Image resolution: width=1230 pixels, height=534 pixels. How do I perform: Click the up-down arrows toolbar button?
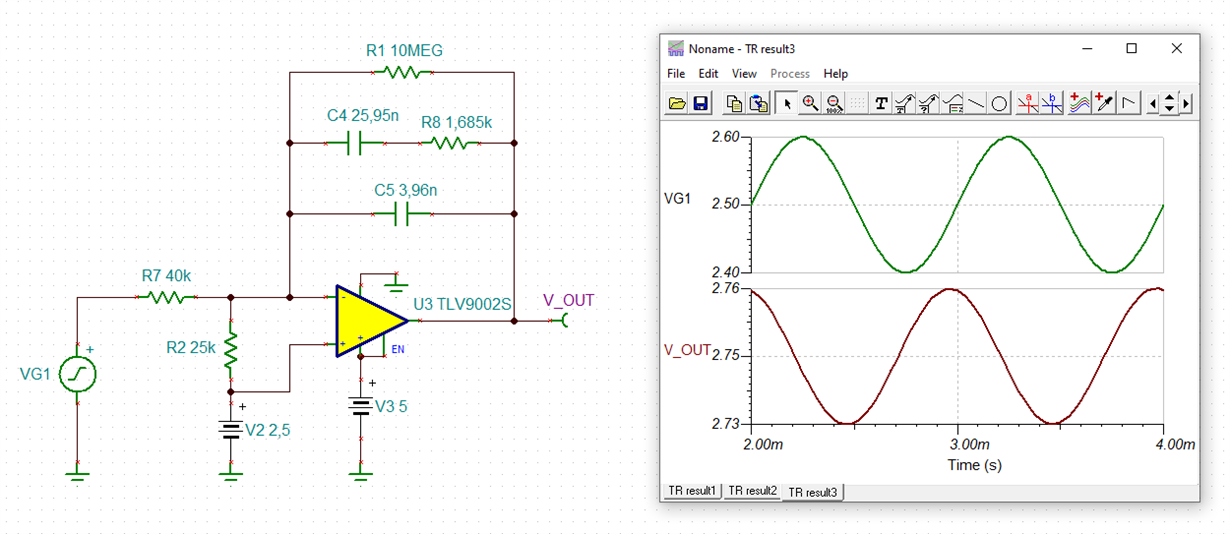pyautogui.click(x=1170, y=103)
